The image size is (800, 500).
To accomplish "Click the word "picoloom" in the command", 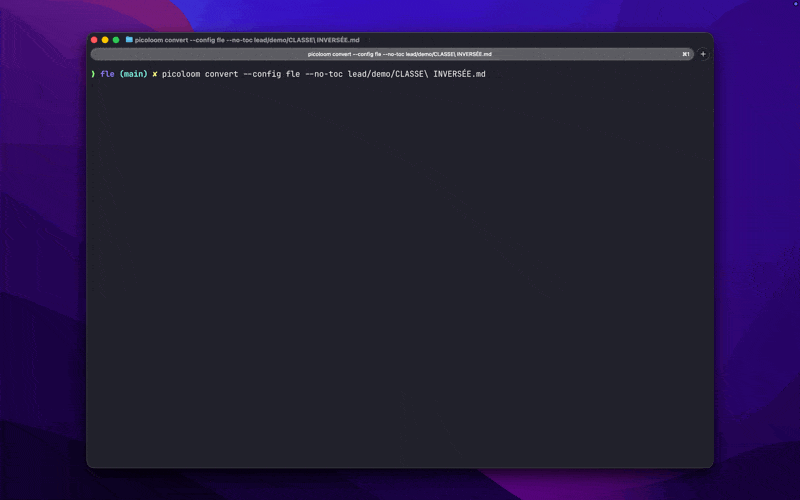I will pos(181,74).
